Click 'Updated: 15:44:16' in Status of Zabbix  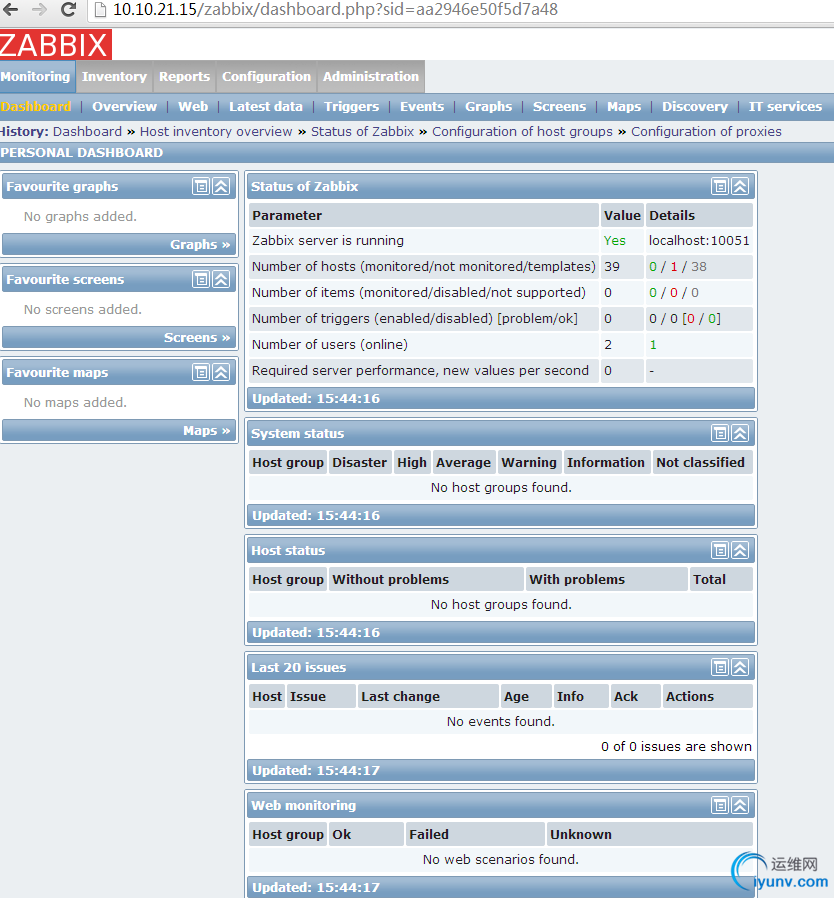point(316,399)
